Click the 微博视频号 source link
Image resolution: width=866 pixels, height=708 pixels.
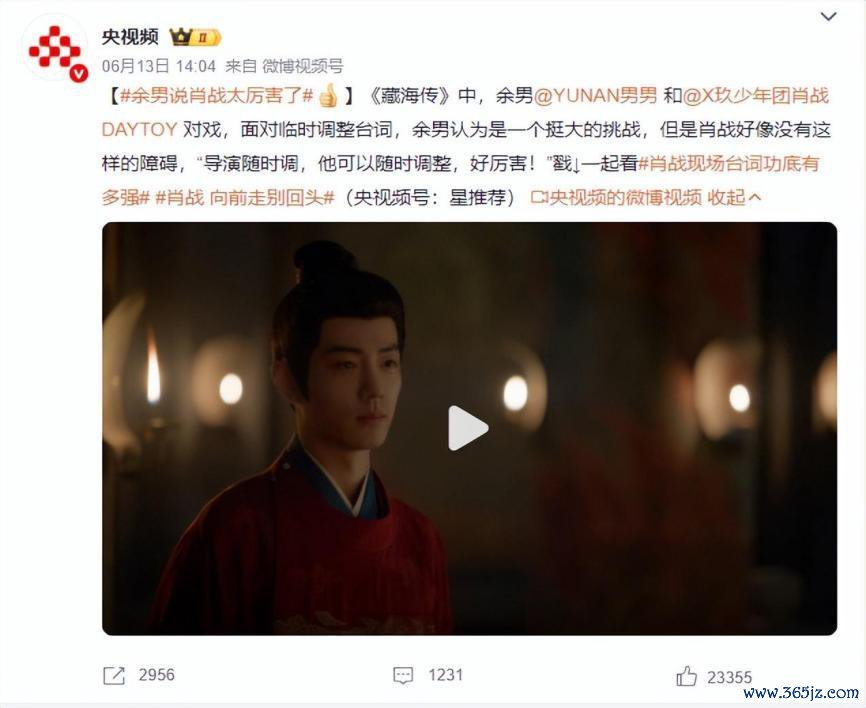(x=303, y=66)
